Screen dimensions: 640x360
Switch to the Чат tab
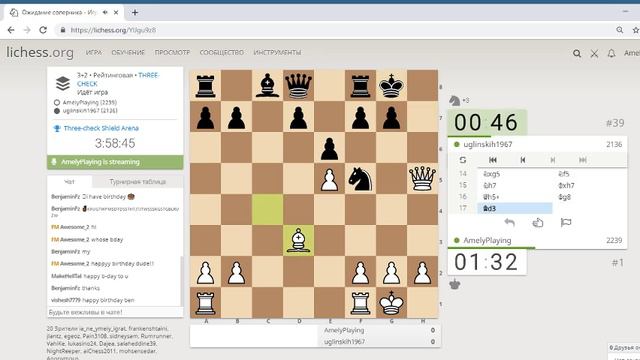tap(69, 182)
